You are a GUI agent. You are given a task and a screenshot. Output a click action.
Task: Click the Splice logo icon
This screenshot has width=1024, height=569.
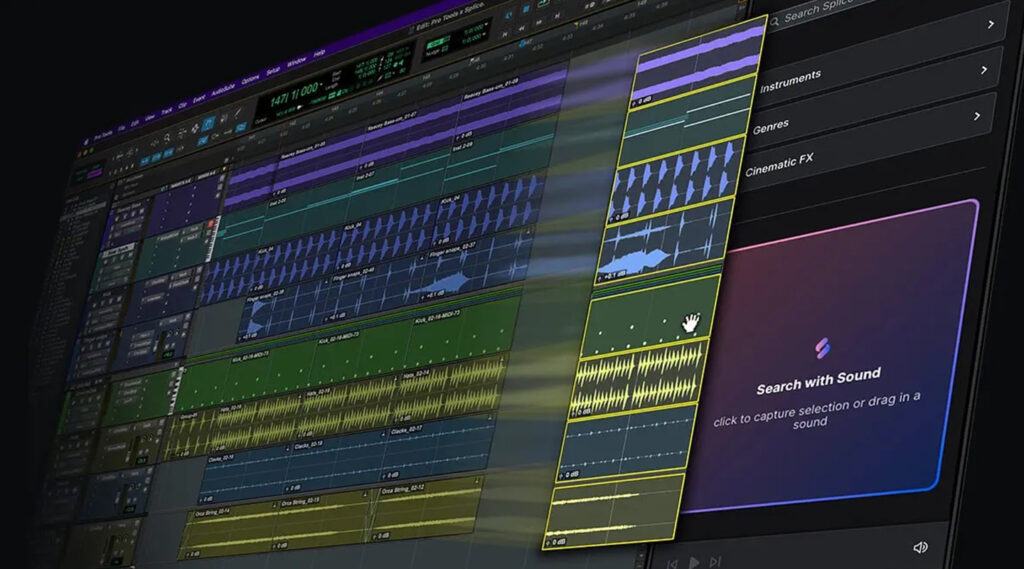822,348
